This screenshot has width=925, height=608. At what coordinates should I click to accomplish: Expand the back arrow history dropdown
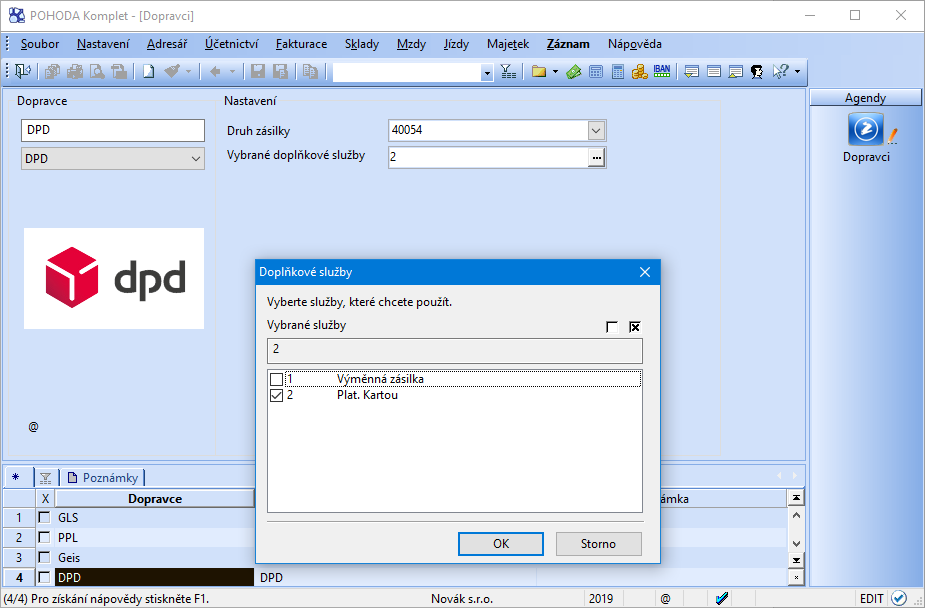[x=232, y=72]
